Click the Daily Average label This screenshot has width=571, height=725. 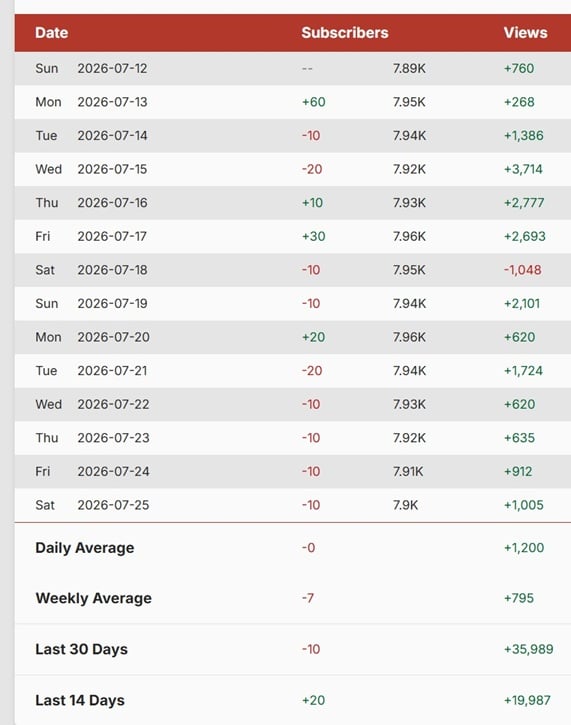tap(85, 548)
